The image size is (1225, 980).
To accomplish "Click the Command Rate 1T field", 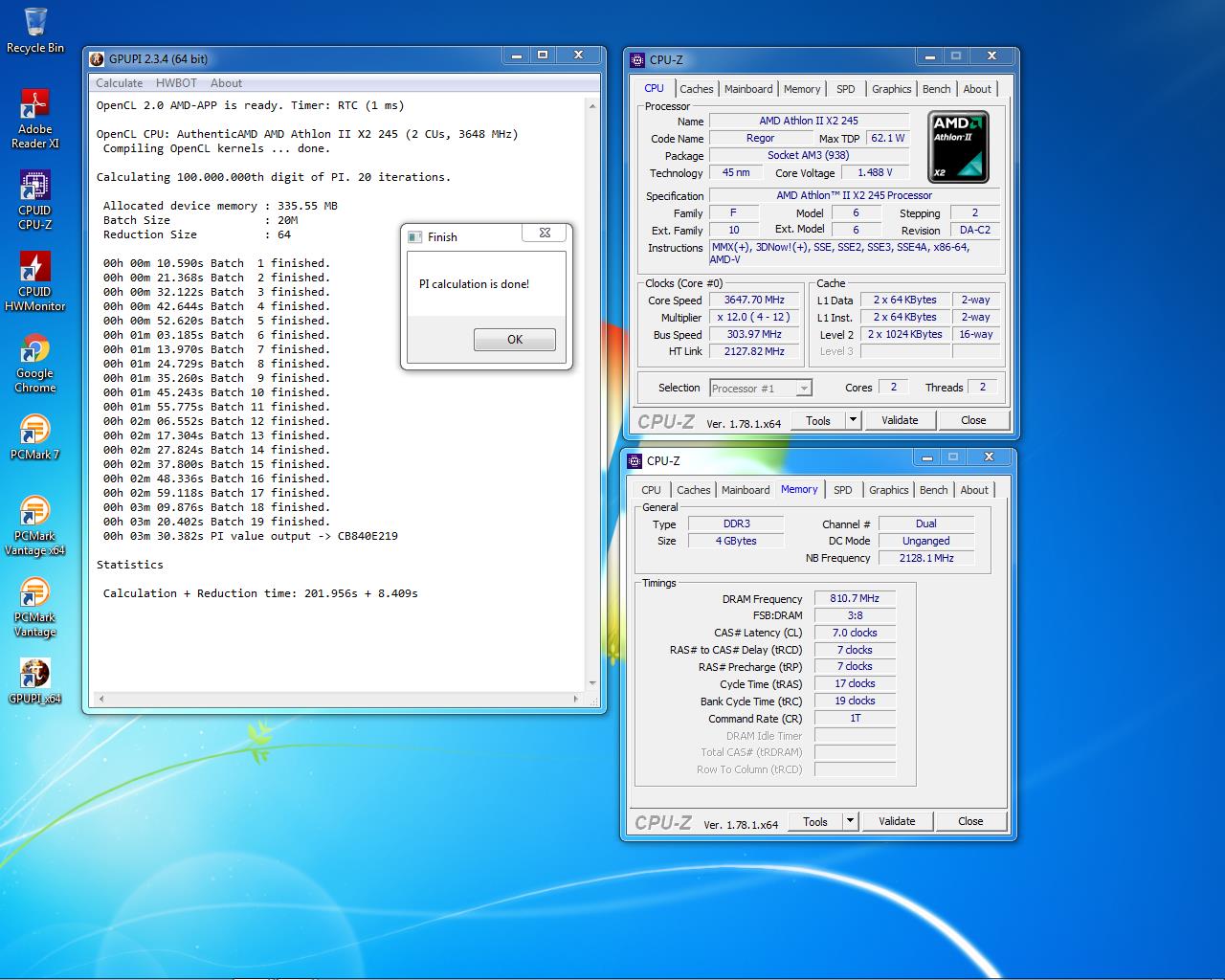I will click(855, 718).
